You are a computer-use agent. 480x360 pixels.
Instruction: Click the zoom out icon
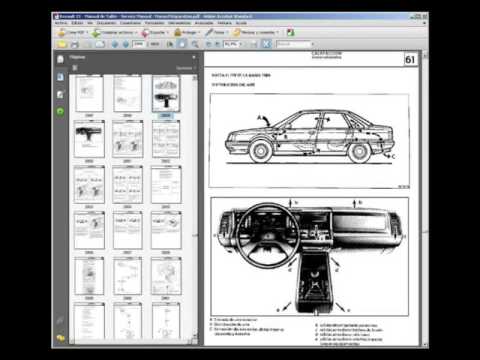click(x=209, y=44)
